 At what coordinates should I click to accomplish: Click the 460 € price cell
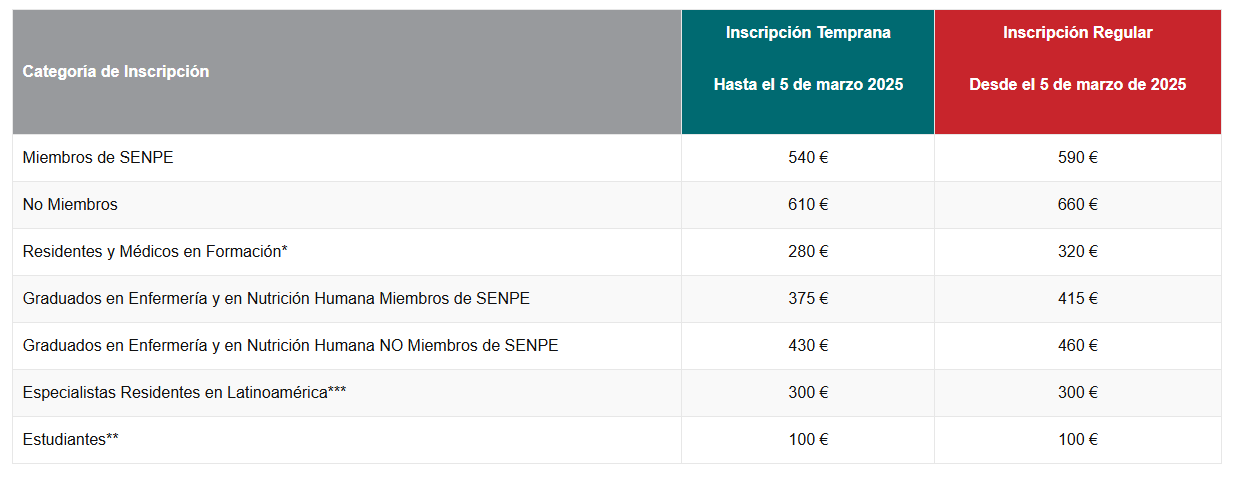click(1078, 346)
